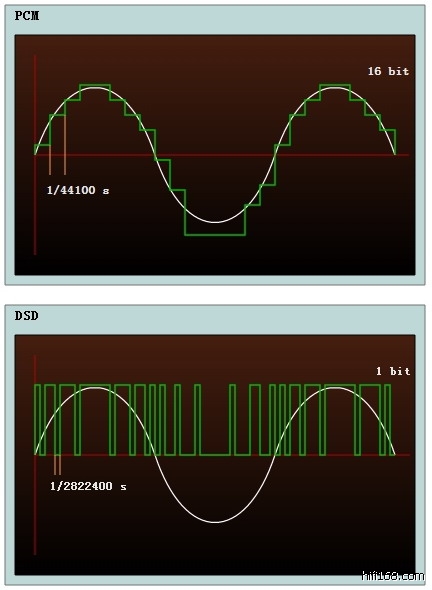Click the first sine peak in PCM chart
Viewport: 432px width, 590px height.
pos(96,88)
